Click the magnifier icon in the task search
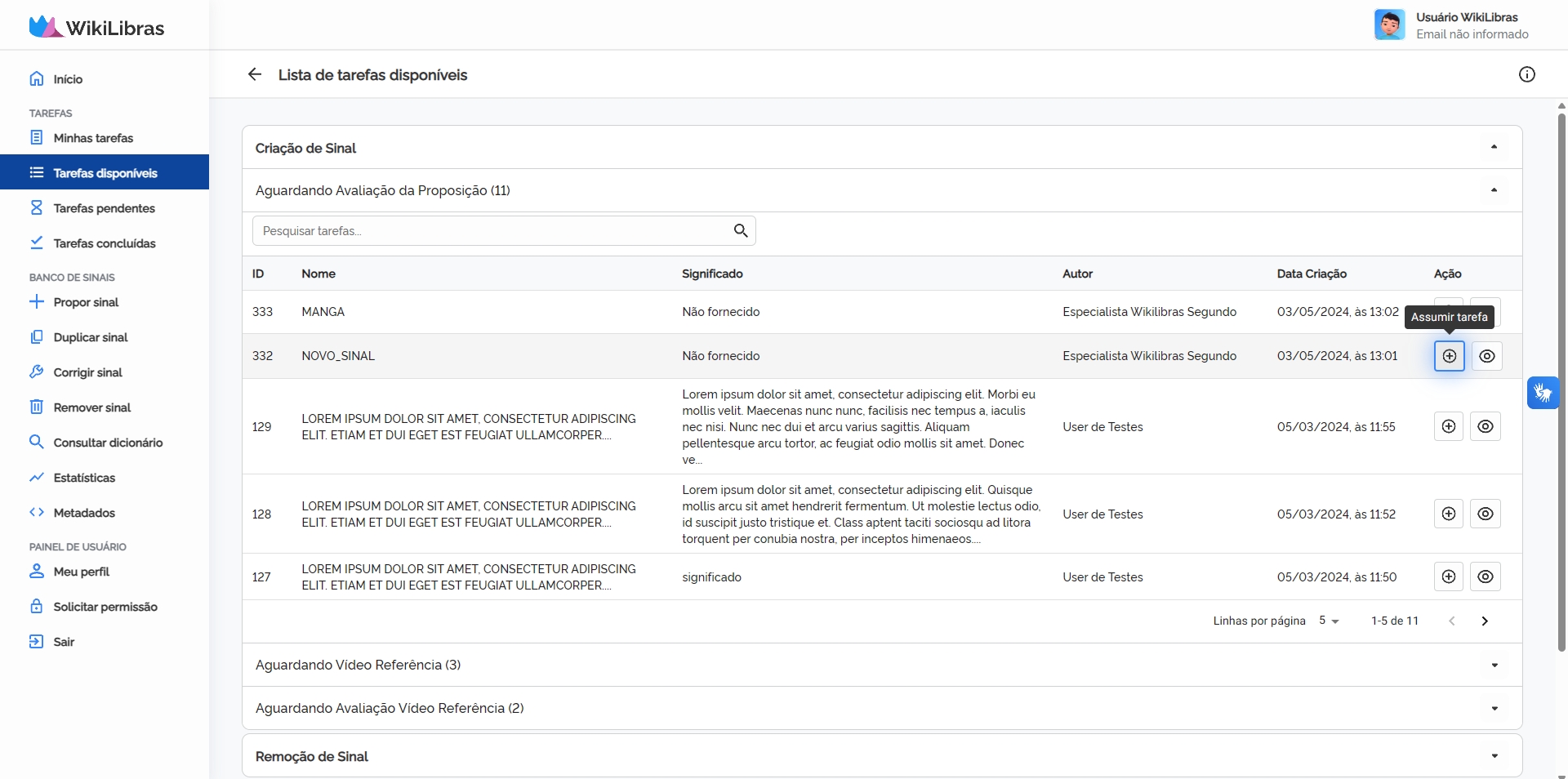Screen dimensions: 1568x779 [740, 231]
